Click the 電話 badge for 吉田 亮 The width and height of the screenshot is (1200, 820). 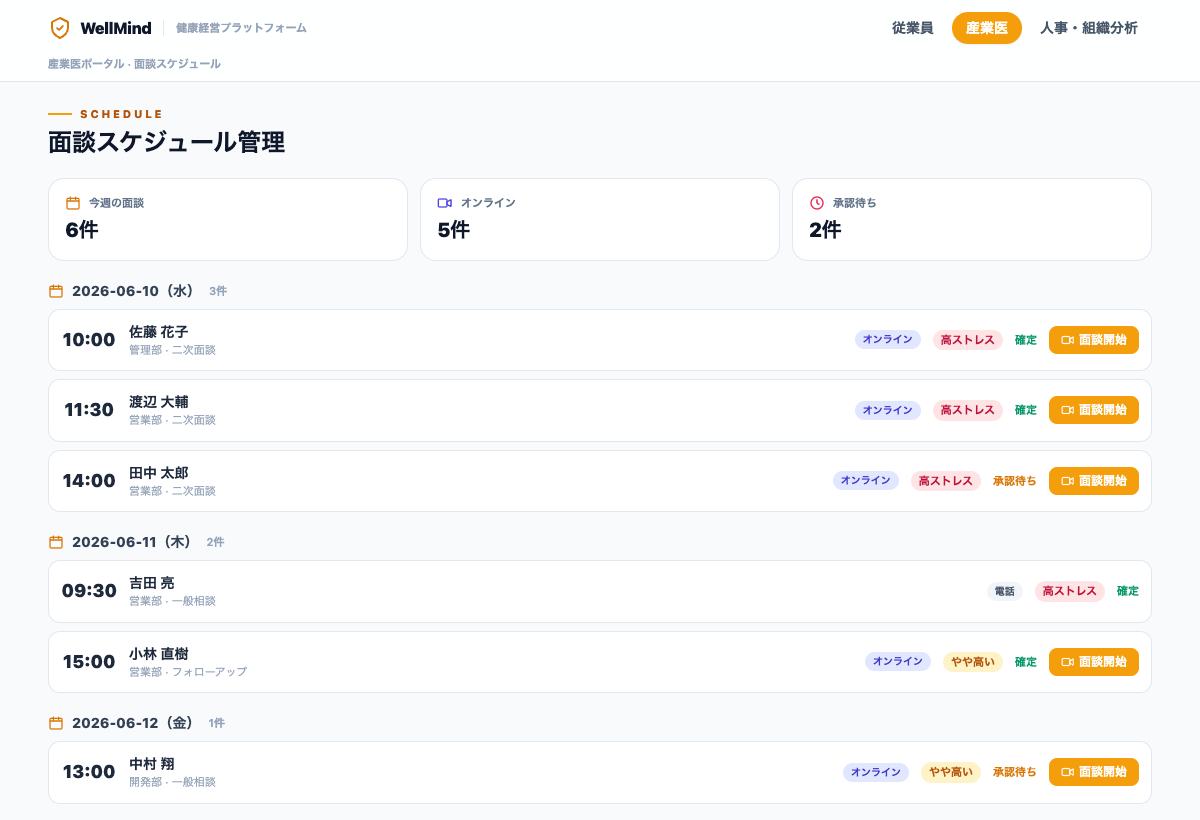[x=1005, y=591]
